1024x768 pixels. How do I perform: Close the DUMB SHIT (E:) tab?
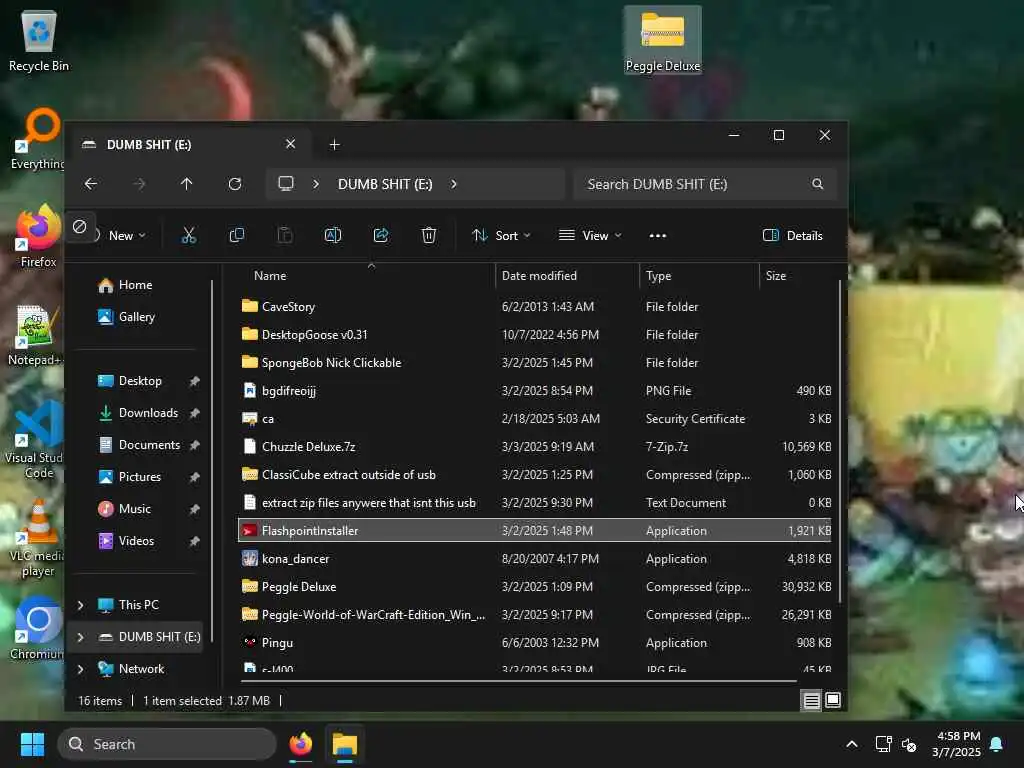(x=291, y=144)
